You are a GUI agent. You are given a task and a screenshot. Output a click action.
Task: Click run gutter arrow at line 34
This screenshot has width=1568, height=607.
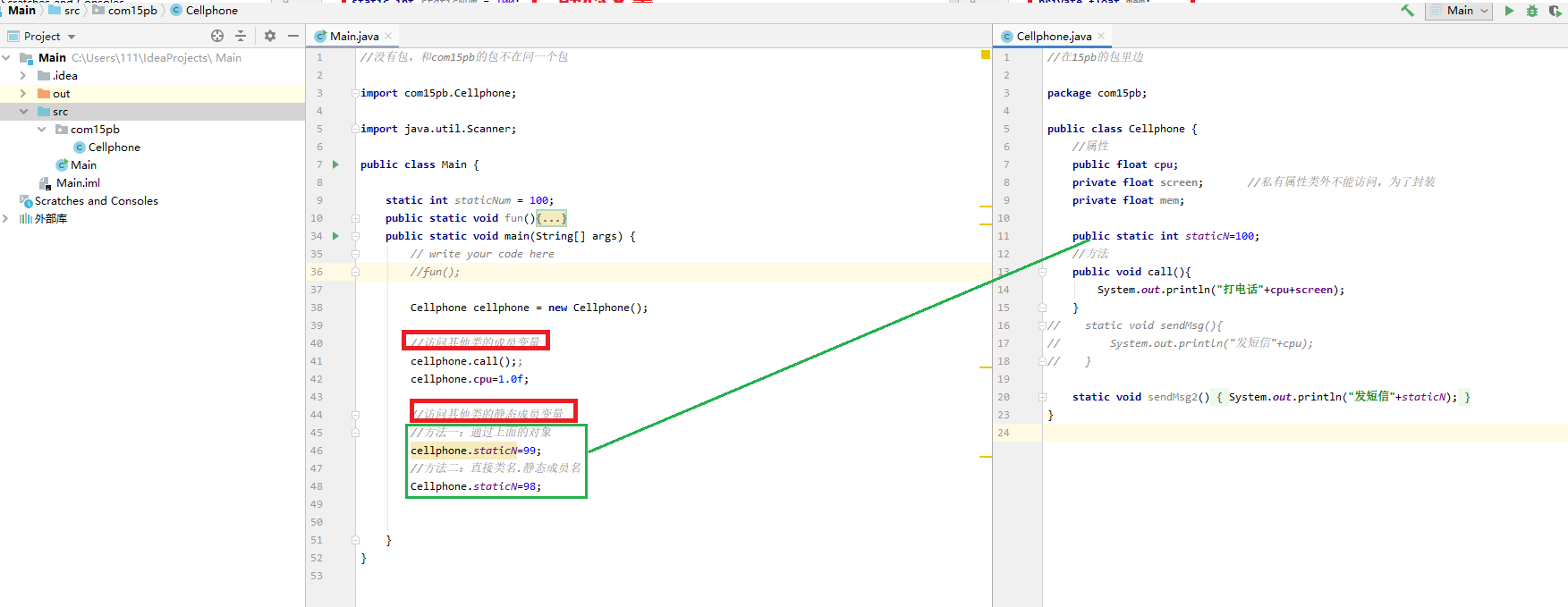point(336,236)
